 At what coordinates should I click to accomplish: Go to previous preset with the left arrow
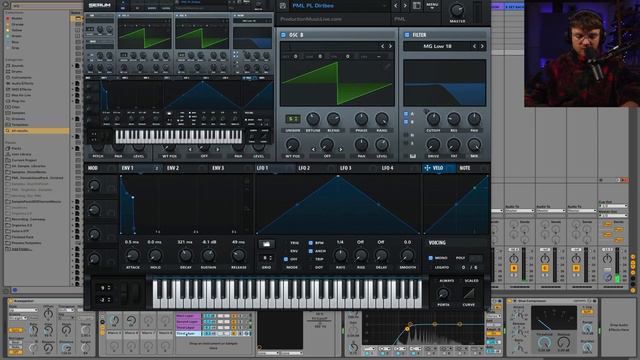(396, 6)
